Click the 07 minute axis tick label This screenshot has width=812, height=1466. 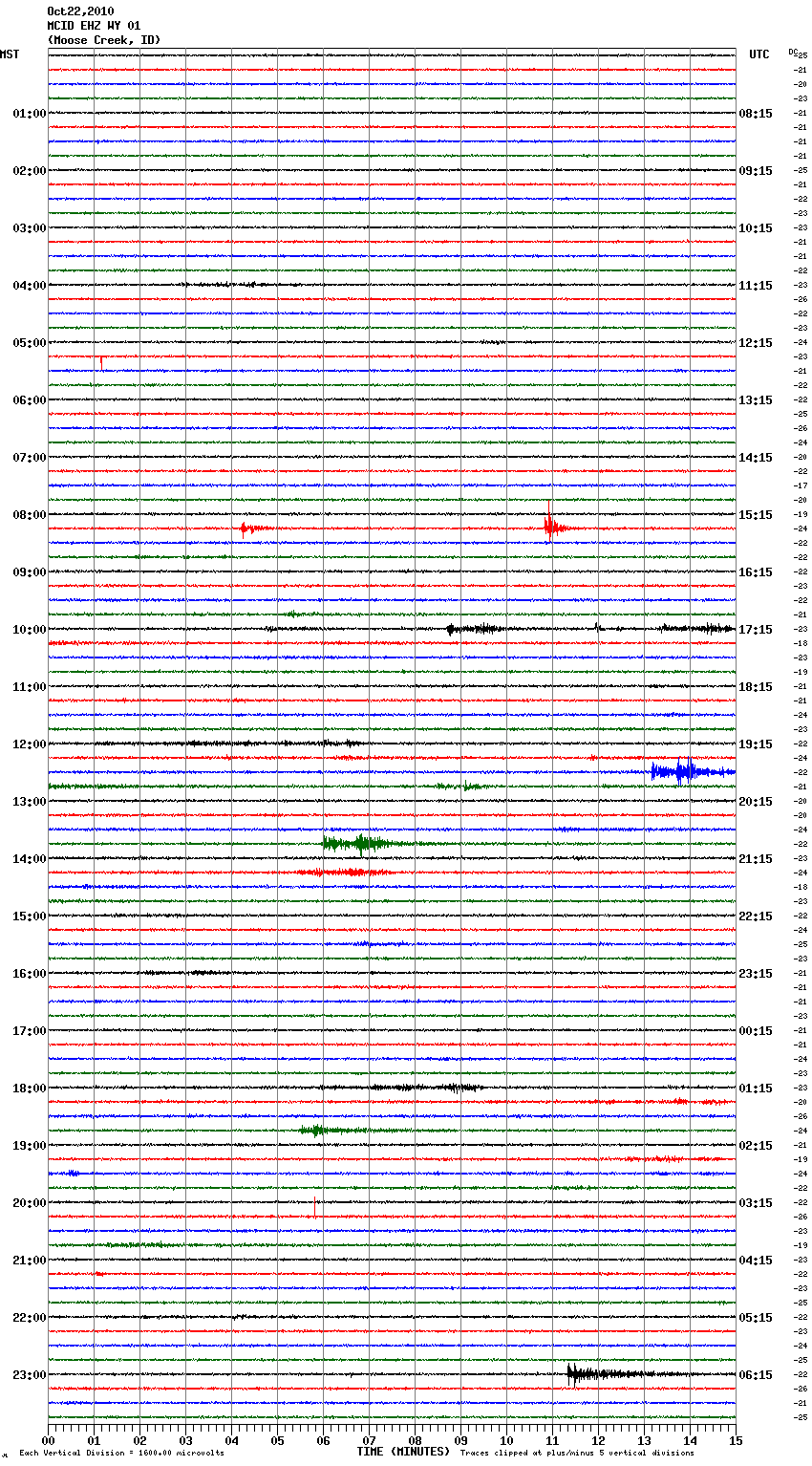[369, 1440]
